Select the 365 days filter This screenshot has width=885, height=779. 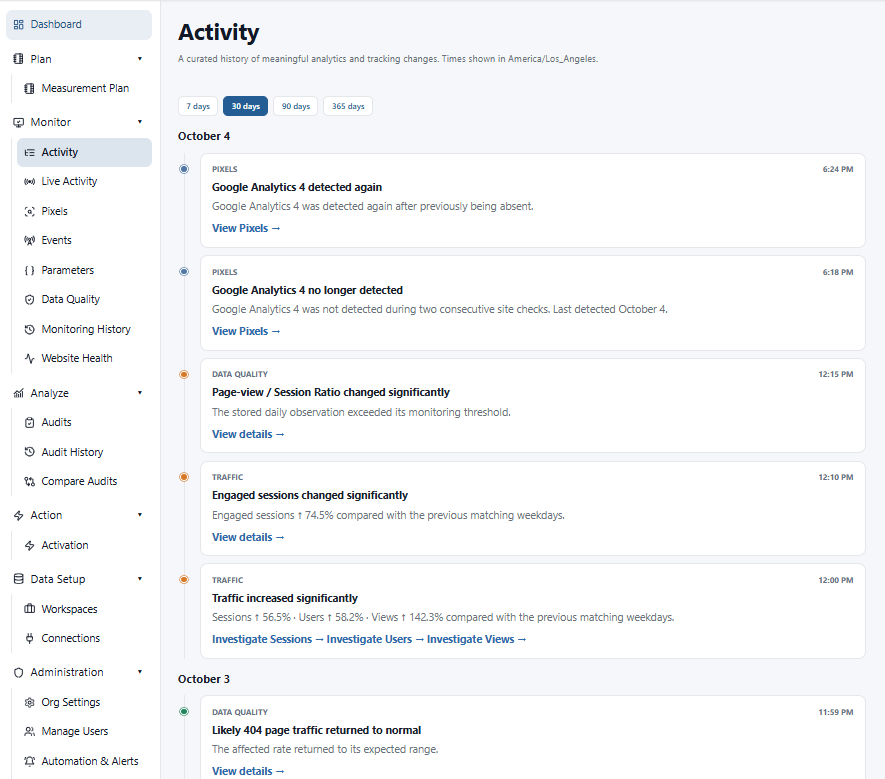[x=348, y=106]
